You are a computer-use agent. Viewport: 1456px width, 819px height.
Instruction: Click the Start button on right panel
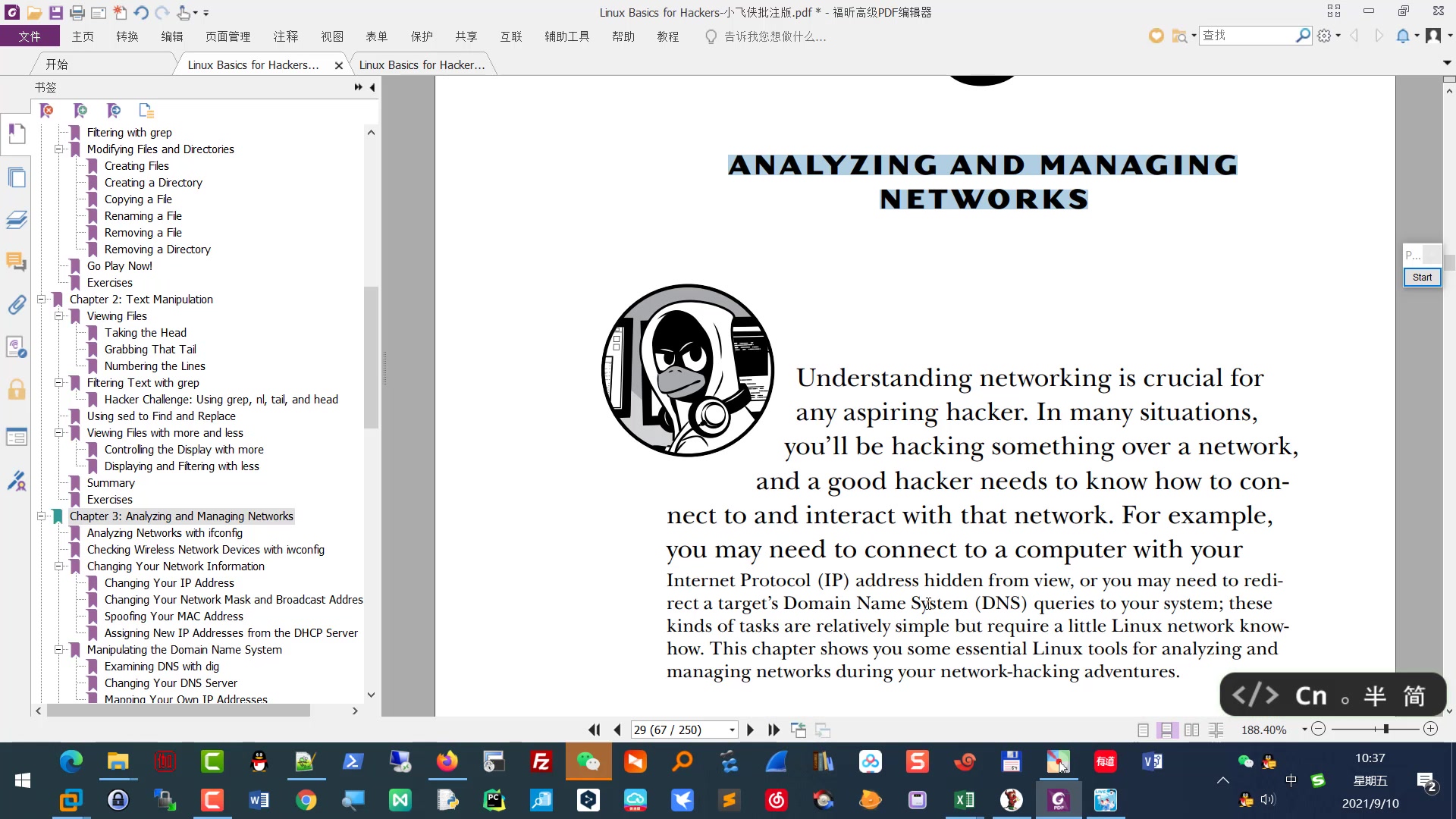[1422, 278]
